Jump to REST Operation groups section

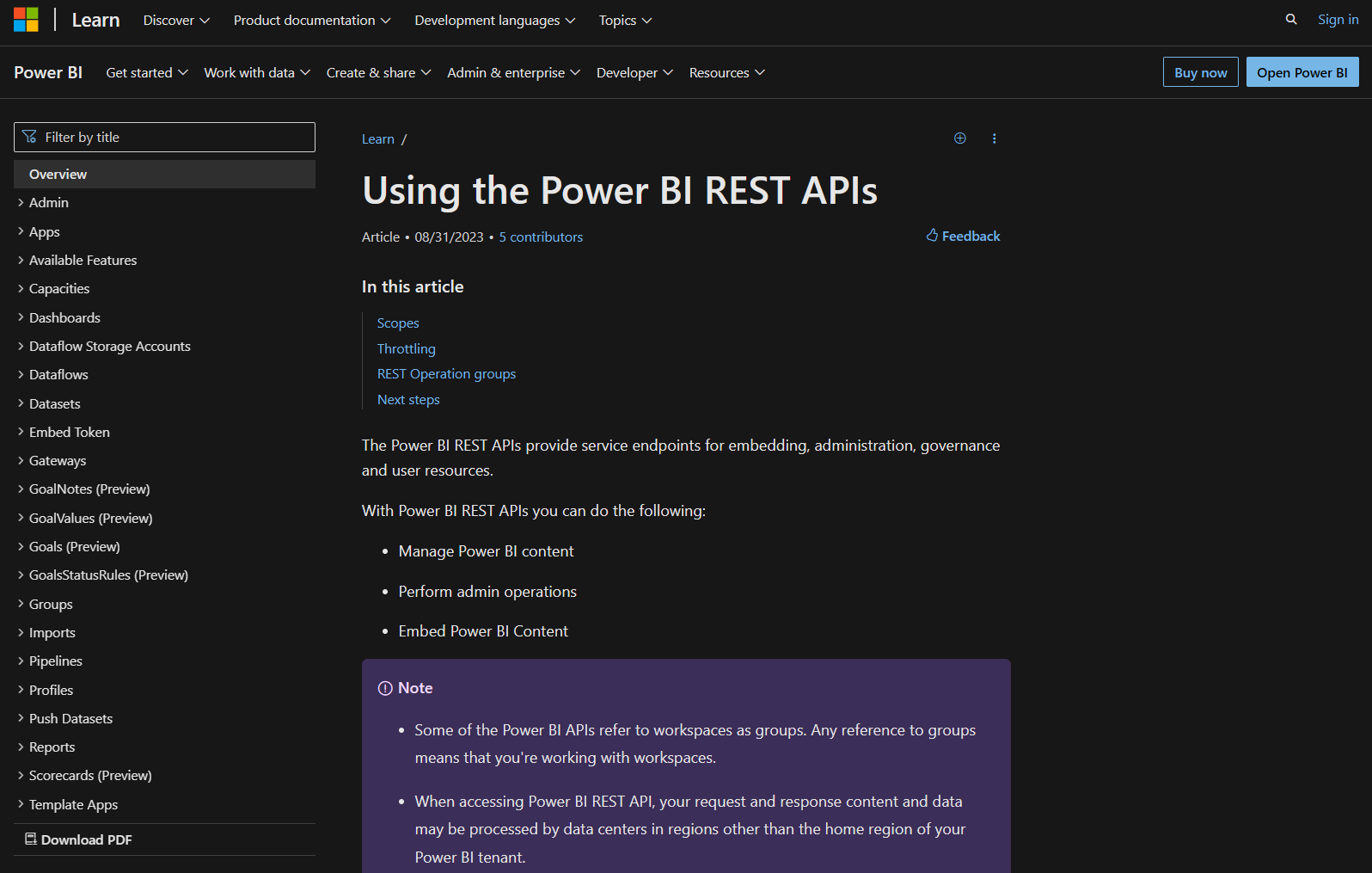pos(447,373)
